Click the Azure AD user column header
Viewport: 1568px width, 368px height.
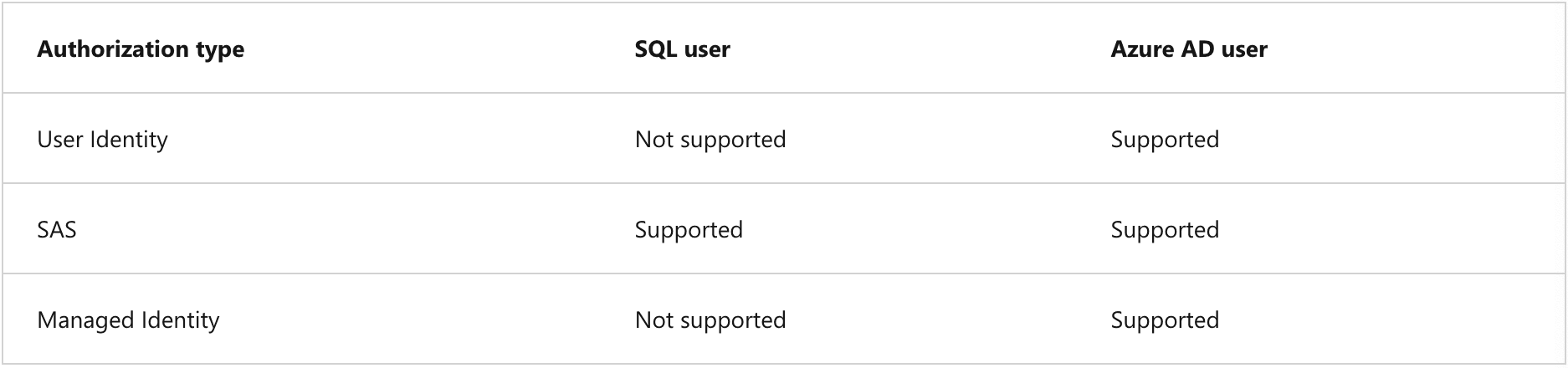click(1188, 49)
